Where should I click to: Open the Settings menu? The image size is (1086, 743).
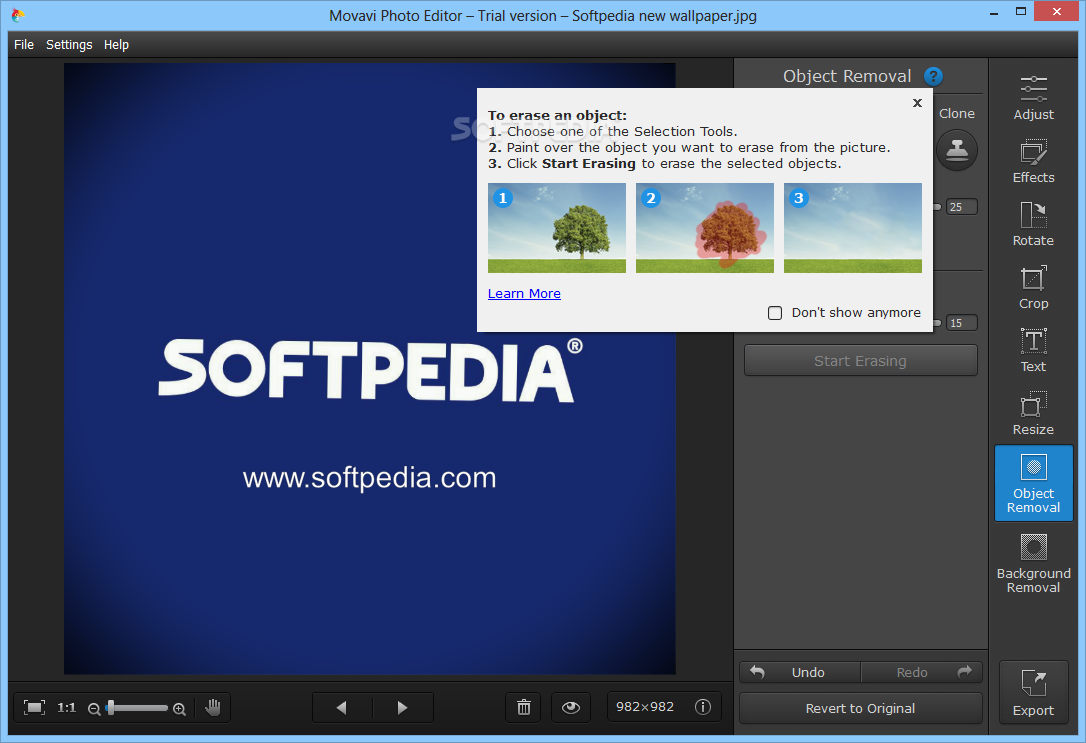(69, 44)
